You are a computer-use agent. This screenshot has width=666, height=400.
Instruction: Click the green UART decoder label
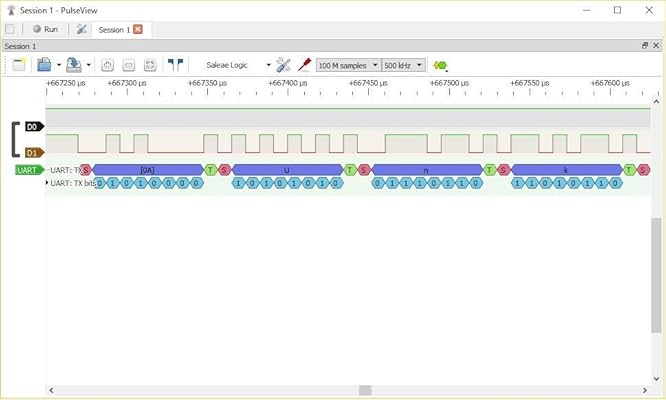pyautogui.click(x=29, y=170)
